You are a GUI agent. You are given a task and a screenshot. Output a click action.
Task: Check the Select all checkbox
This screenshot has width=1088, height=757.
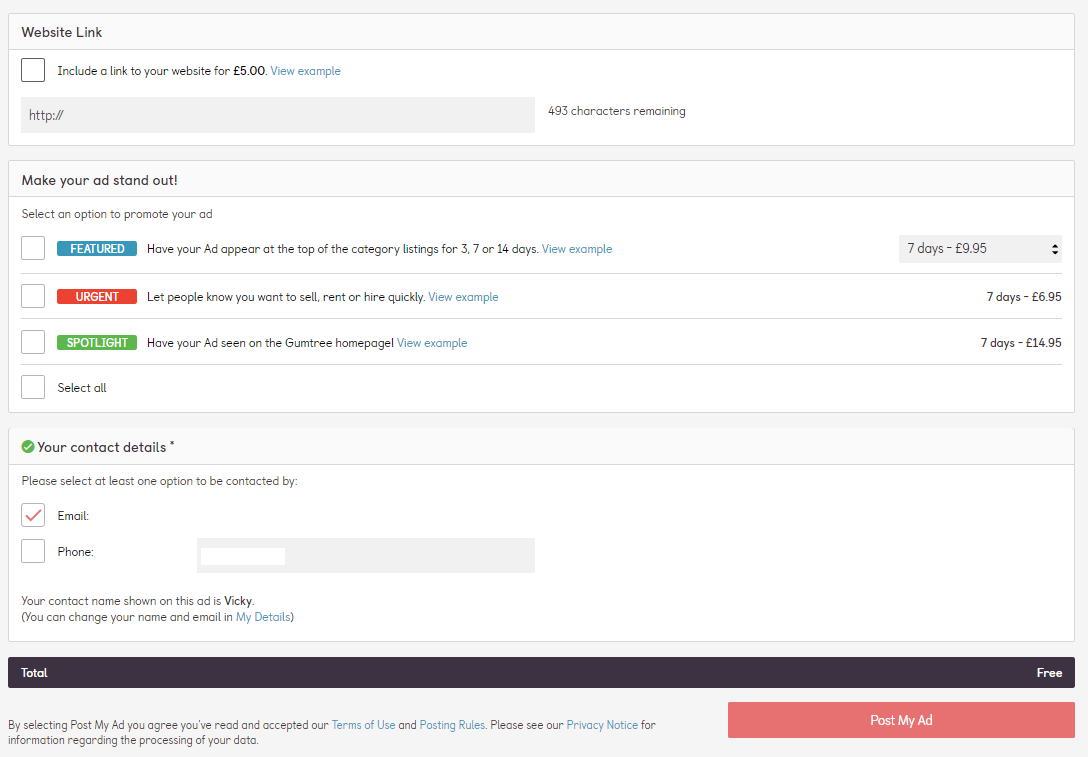(33, 387)
